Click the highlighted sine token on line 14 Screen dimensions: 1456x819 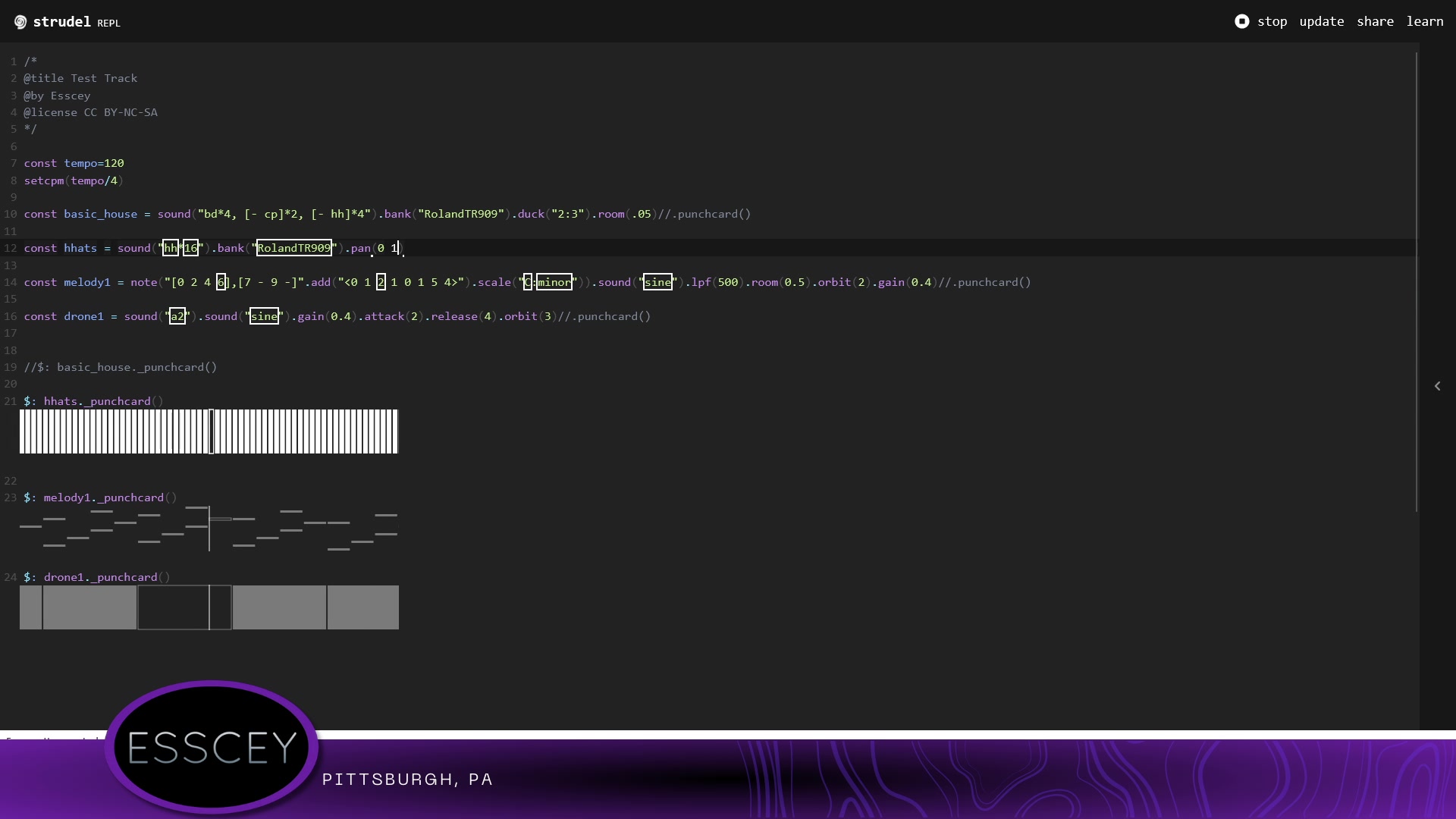657,282
